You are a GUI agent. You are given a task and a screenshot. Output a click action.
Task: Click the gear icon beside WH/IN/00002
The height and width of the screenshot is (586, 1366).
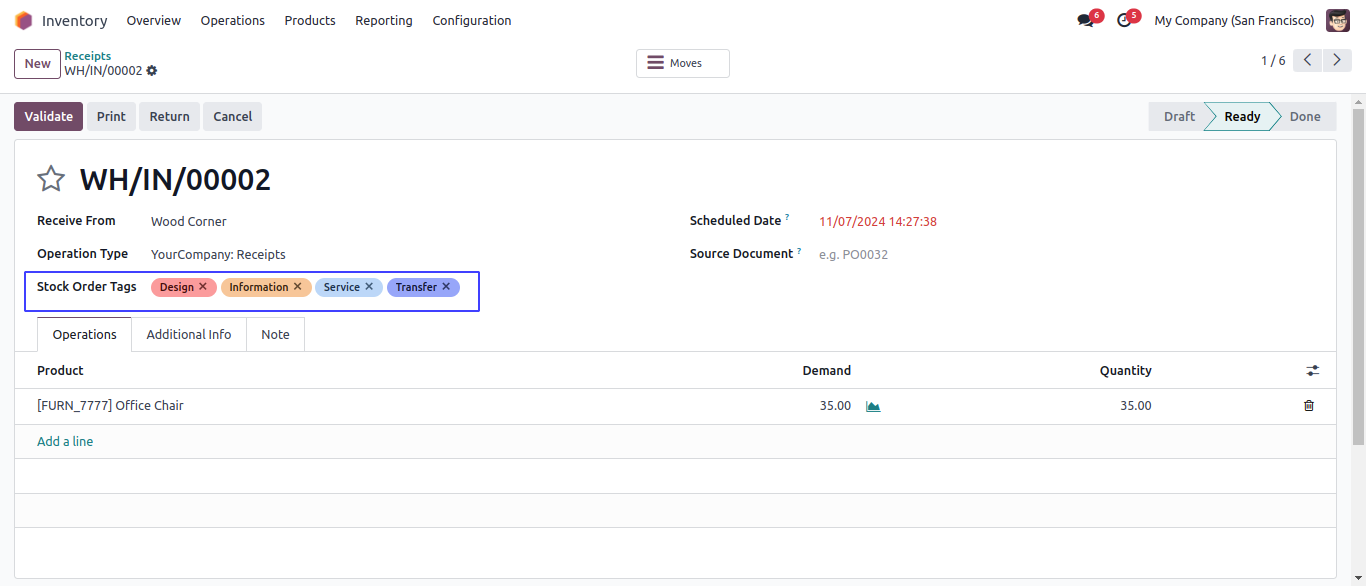[152, 71]
